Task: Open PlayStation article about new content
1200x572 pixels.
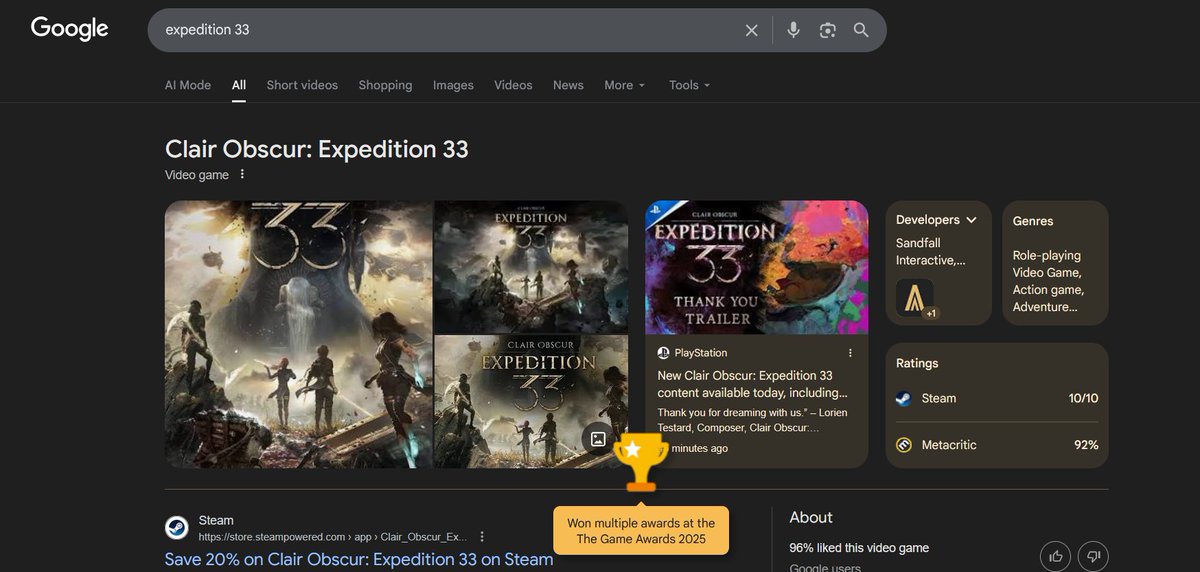Action: tap(752, 384)
